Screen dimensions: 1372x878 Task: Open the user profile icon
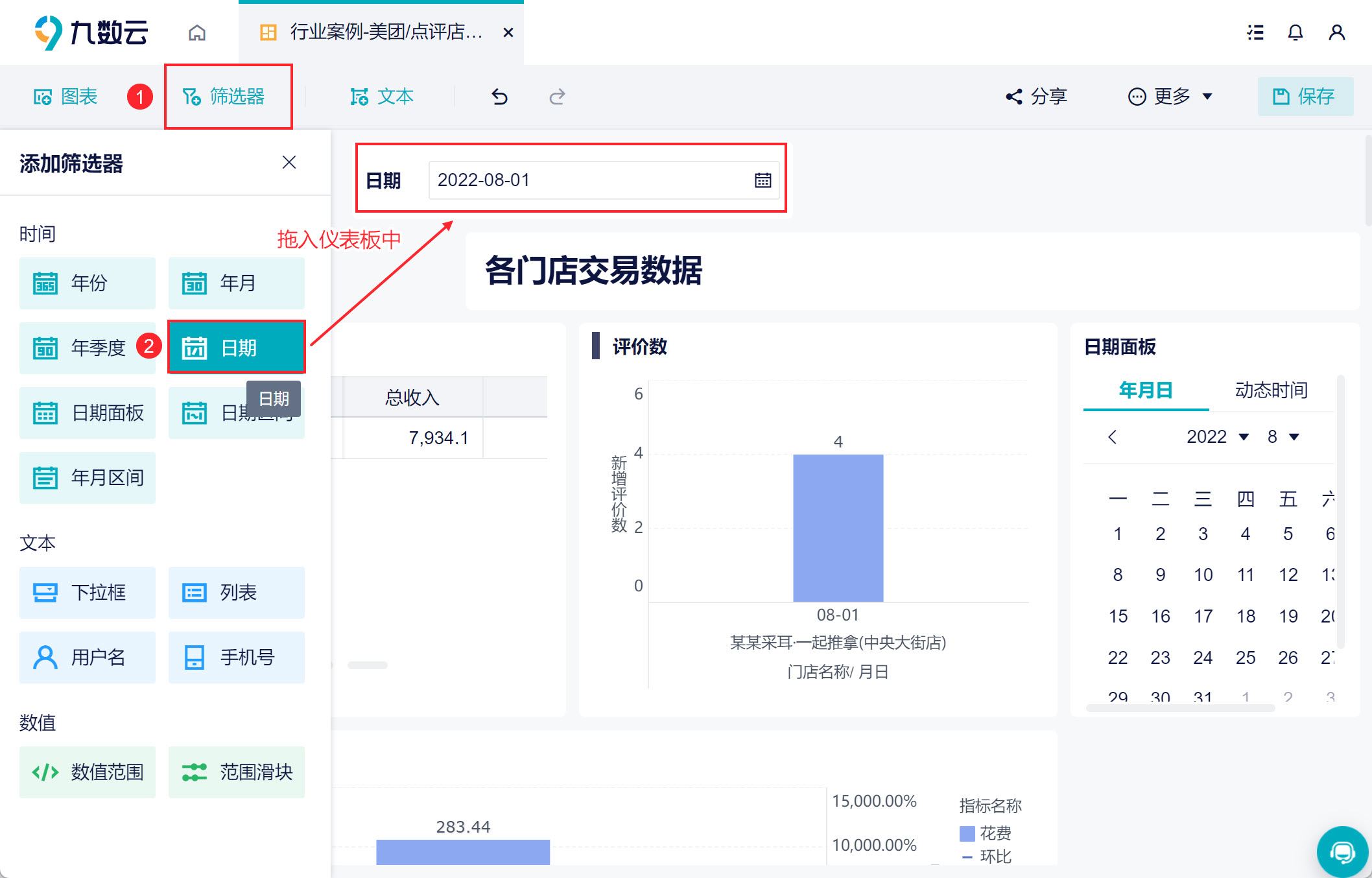1336,32
